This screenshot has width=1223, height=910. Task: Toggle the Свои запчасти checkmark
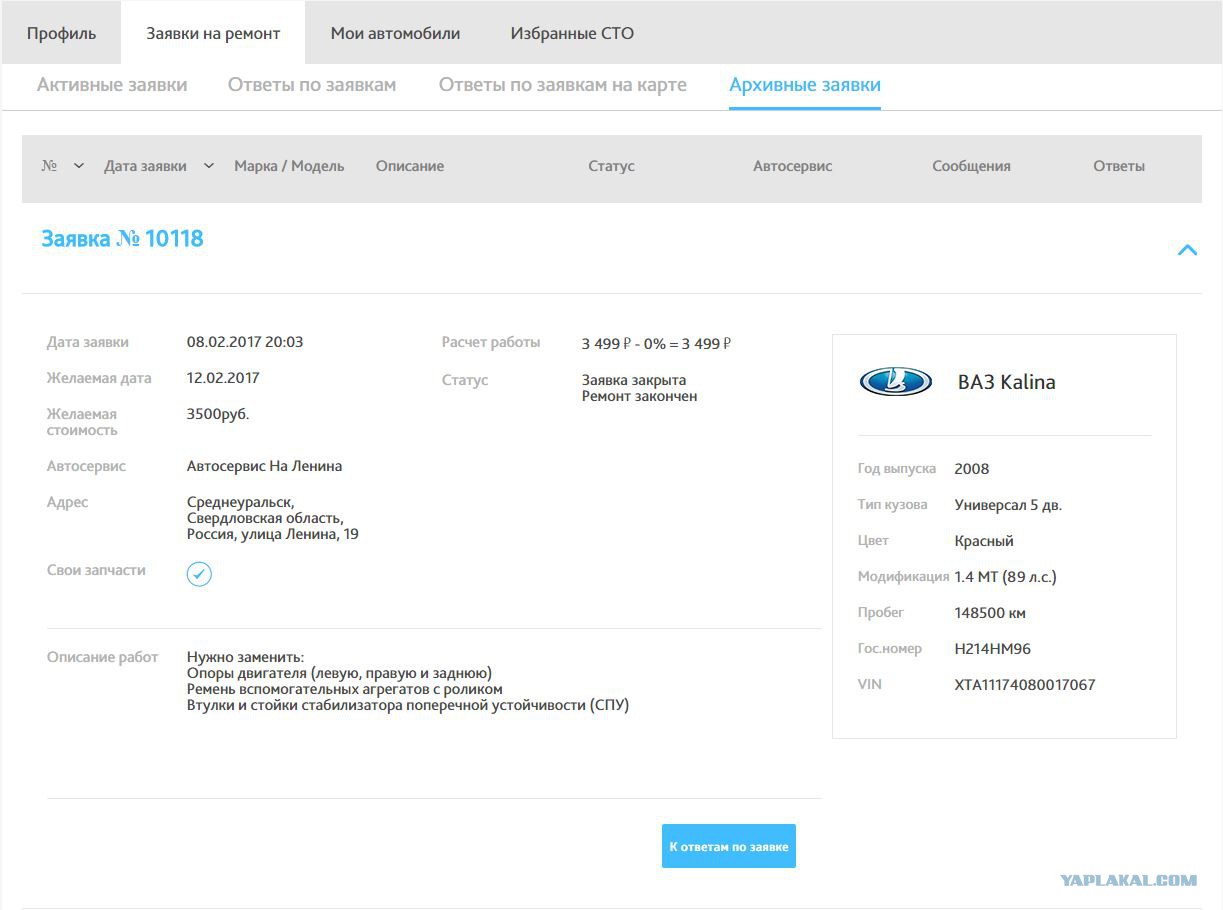click(199, 574)
